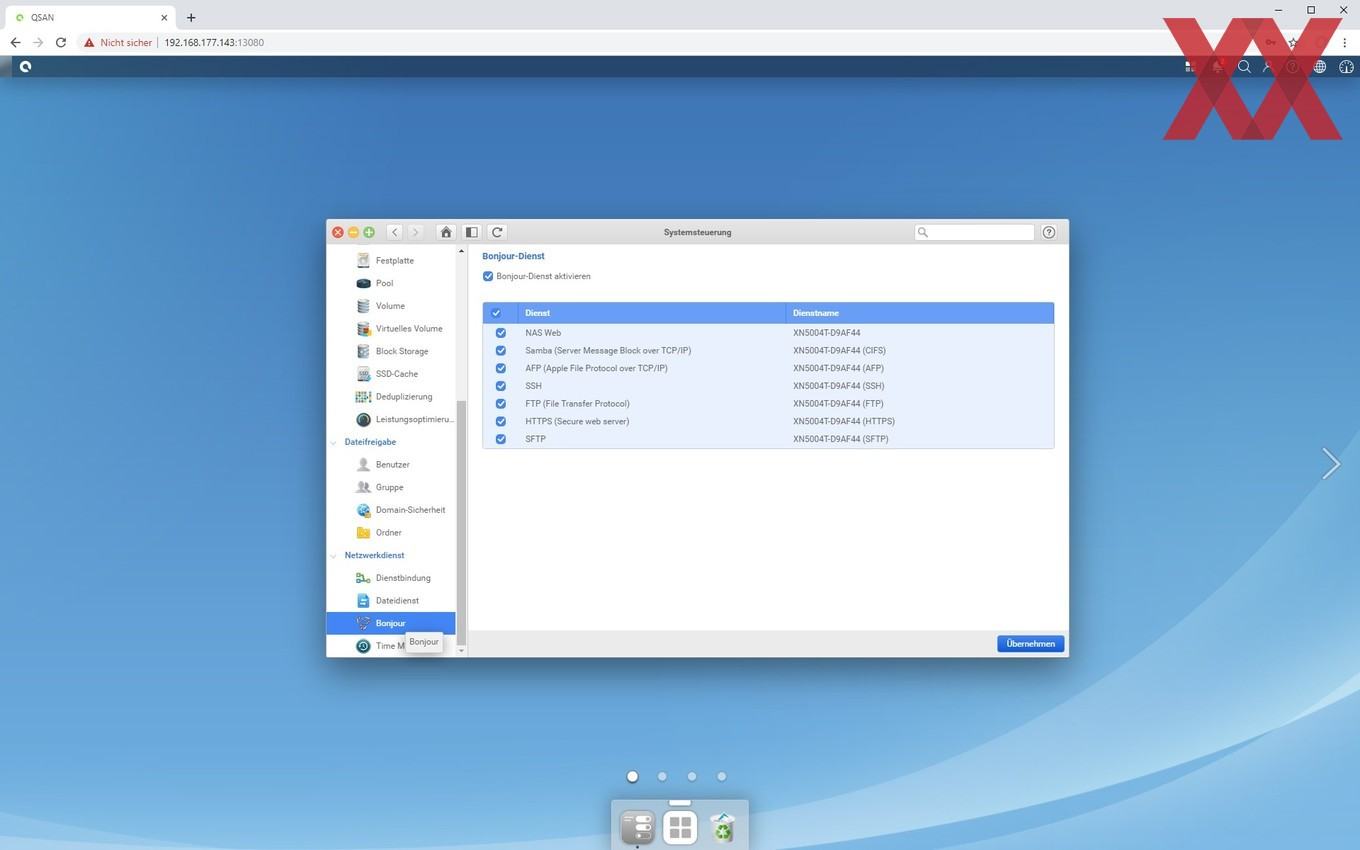Click the sidebar scroll up arrow
The width and height of the screenshot is (1360, 850).
[x=461, y=252]
